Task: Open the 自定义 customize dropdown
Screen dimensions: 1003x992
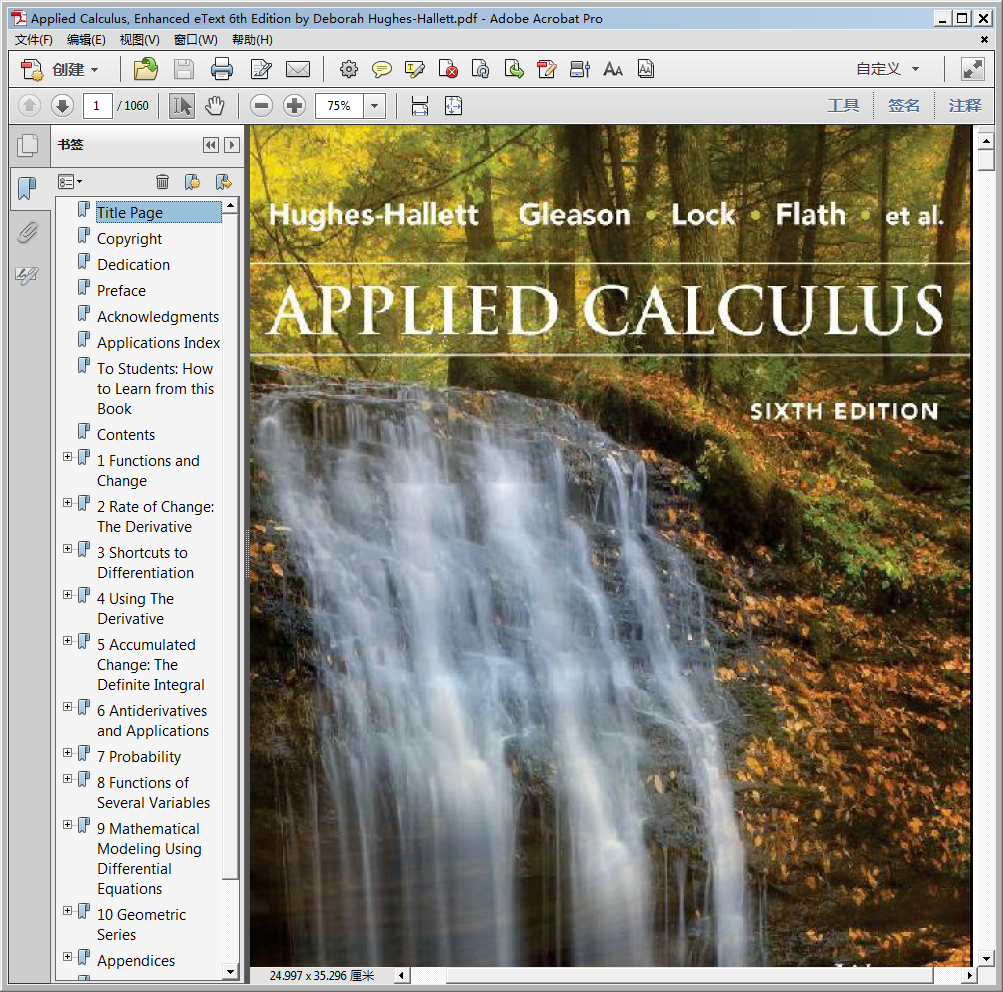Action: click(888, 69)
